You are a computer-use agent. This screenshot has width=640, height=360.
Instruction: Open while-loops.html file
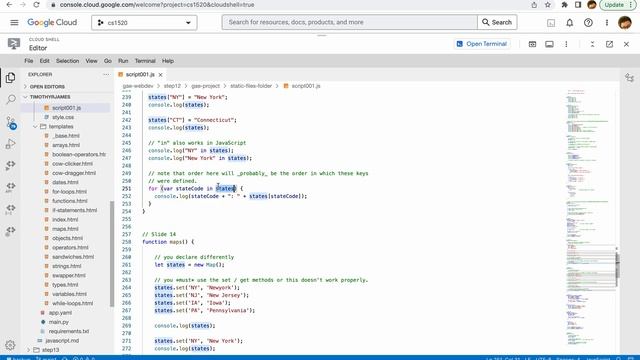72,303
